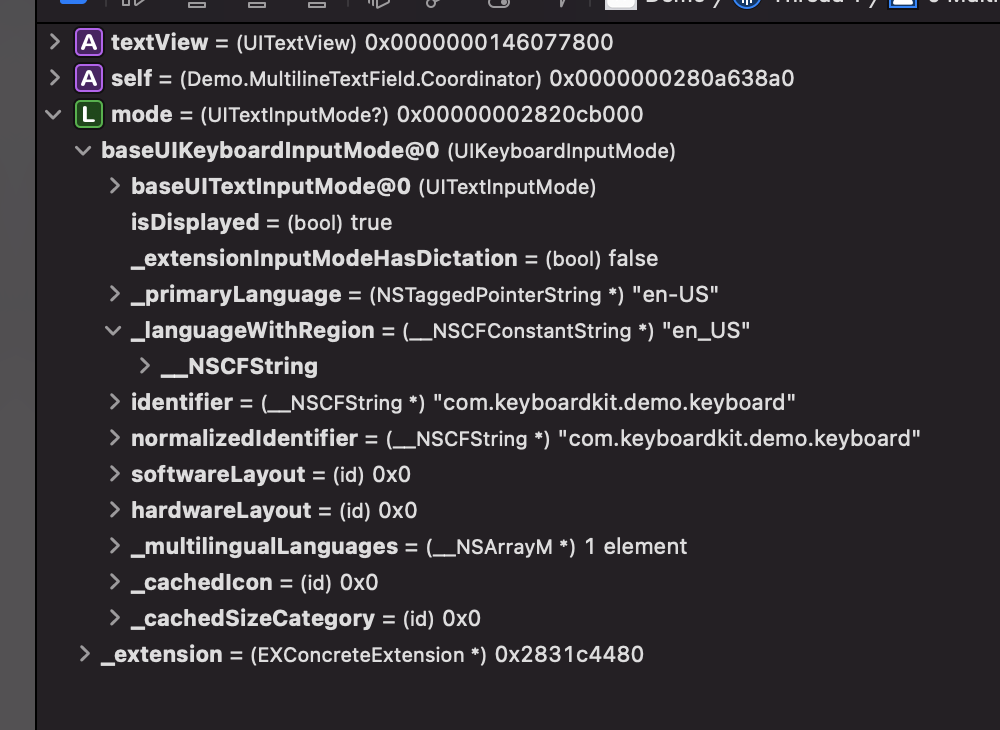Screen dimensions: 1000x730
Task: Collapse baseUIKeyboardInputMode@0
Action: [82, 151]
